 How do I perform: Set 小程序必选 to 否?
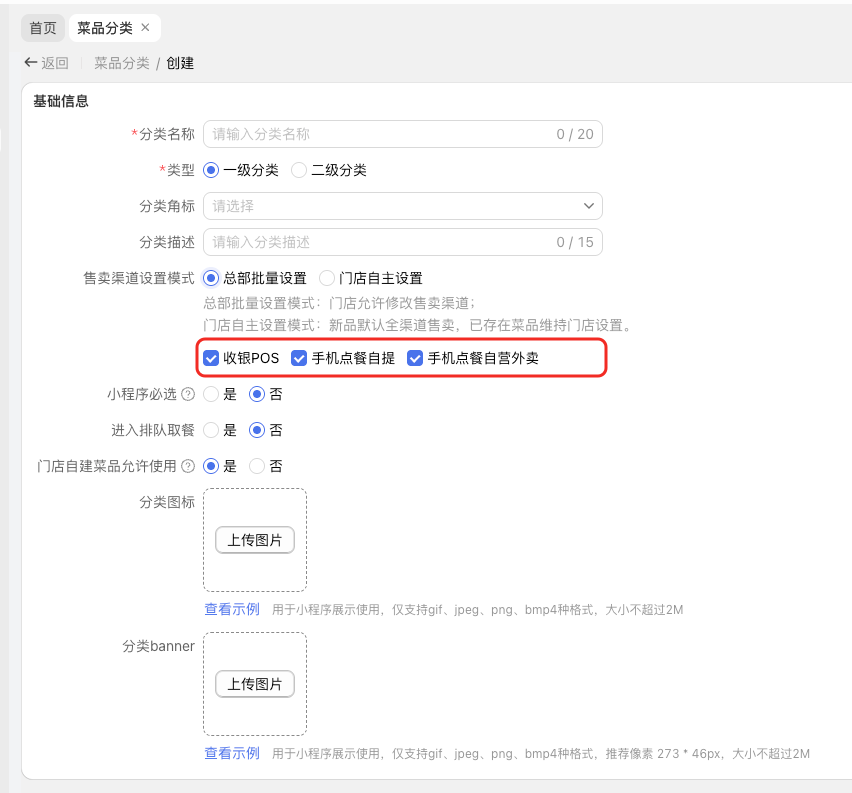[257, 394]
